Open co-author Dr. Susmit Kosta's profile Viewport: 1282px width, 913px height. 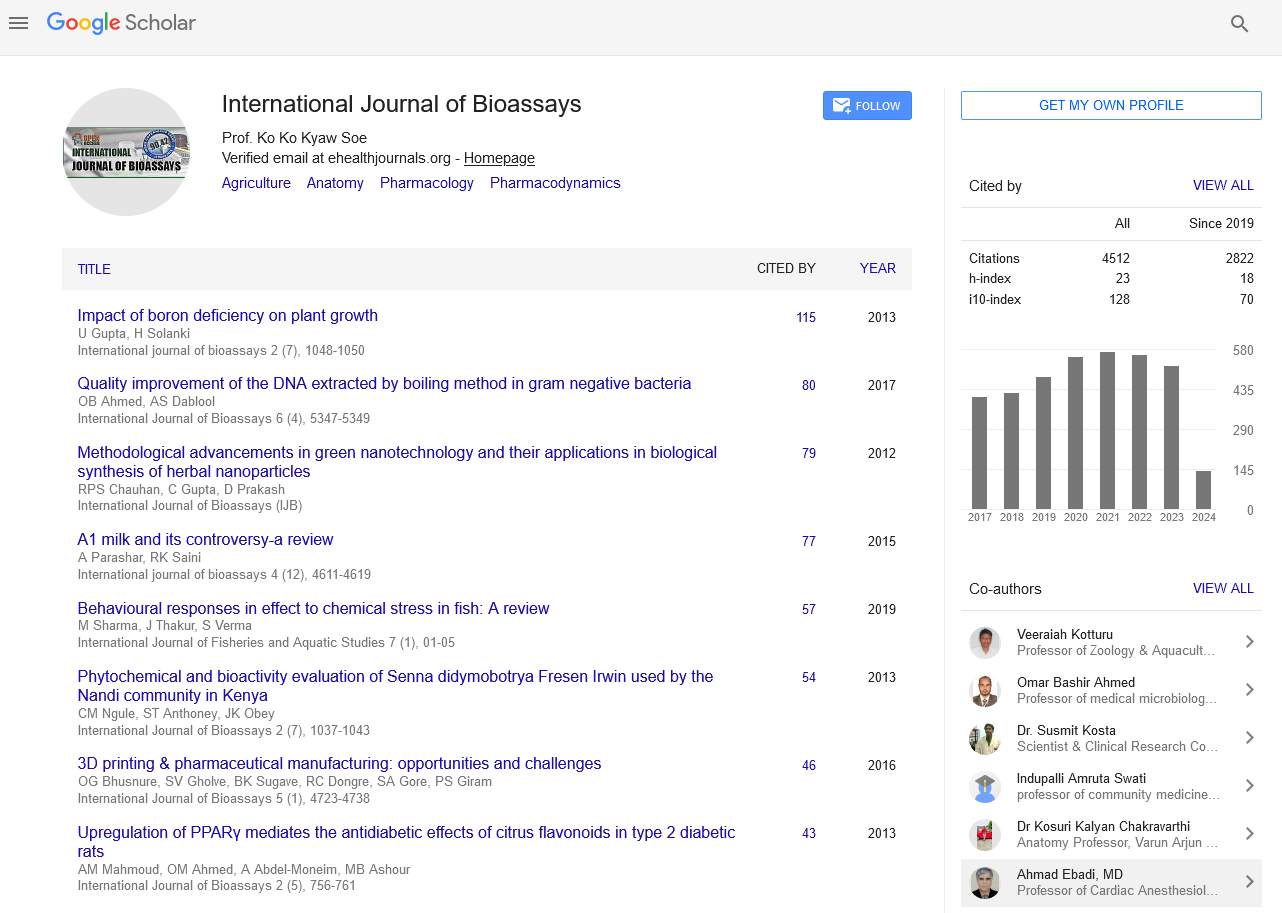point(1066,730)
